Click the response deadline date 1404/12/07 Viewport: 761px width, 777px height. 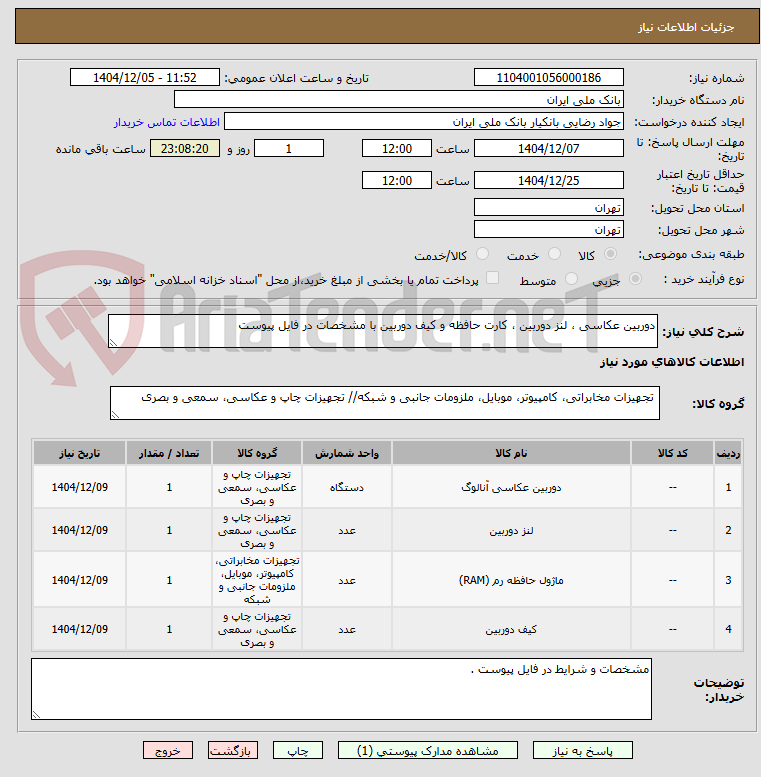click(x=548, y=148)
